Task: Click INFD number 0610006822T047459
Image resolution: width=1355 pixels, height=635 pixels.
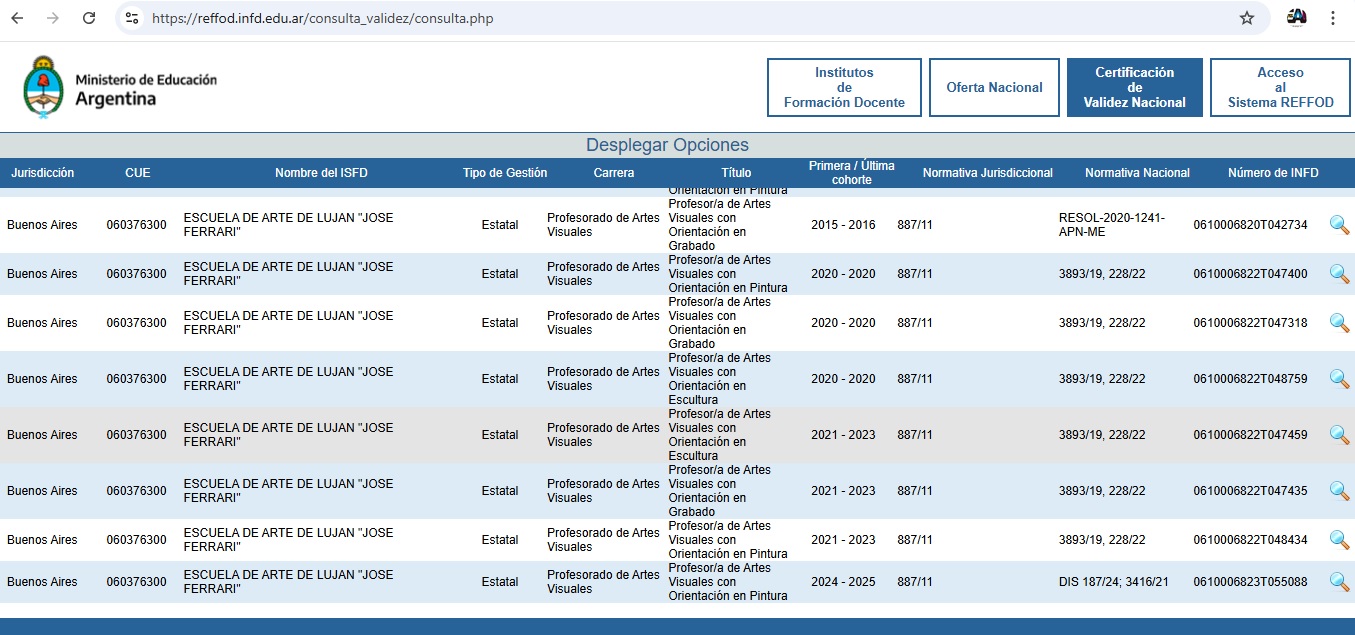Action: point(1250,435)
